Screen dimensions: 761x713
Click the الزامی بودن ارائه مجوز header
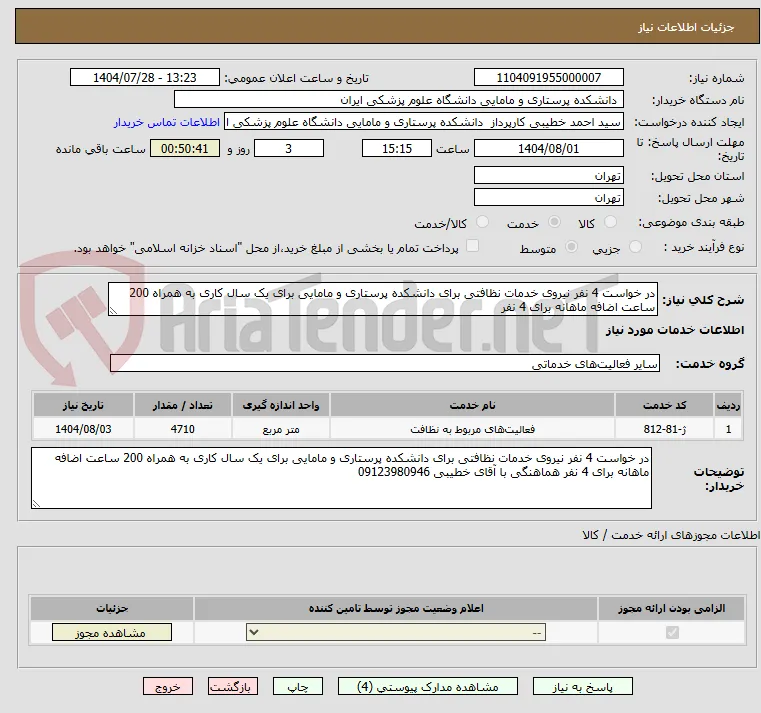coord(672,608)
